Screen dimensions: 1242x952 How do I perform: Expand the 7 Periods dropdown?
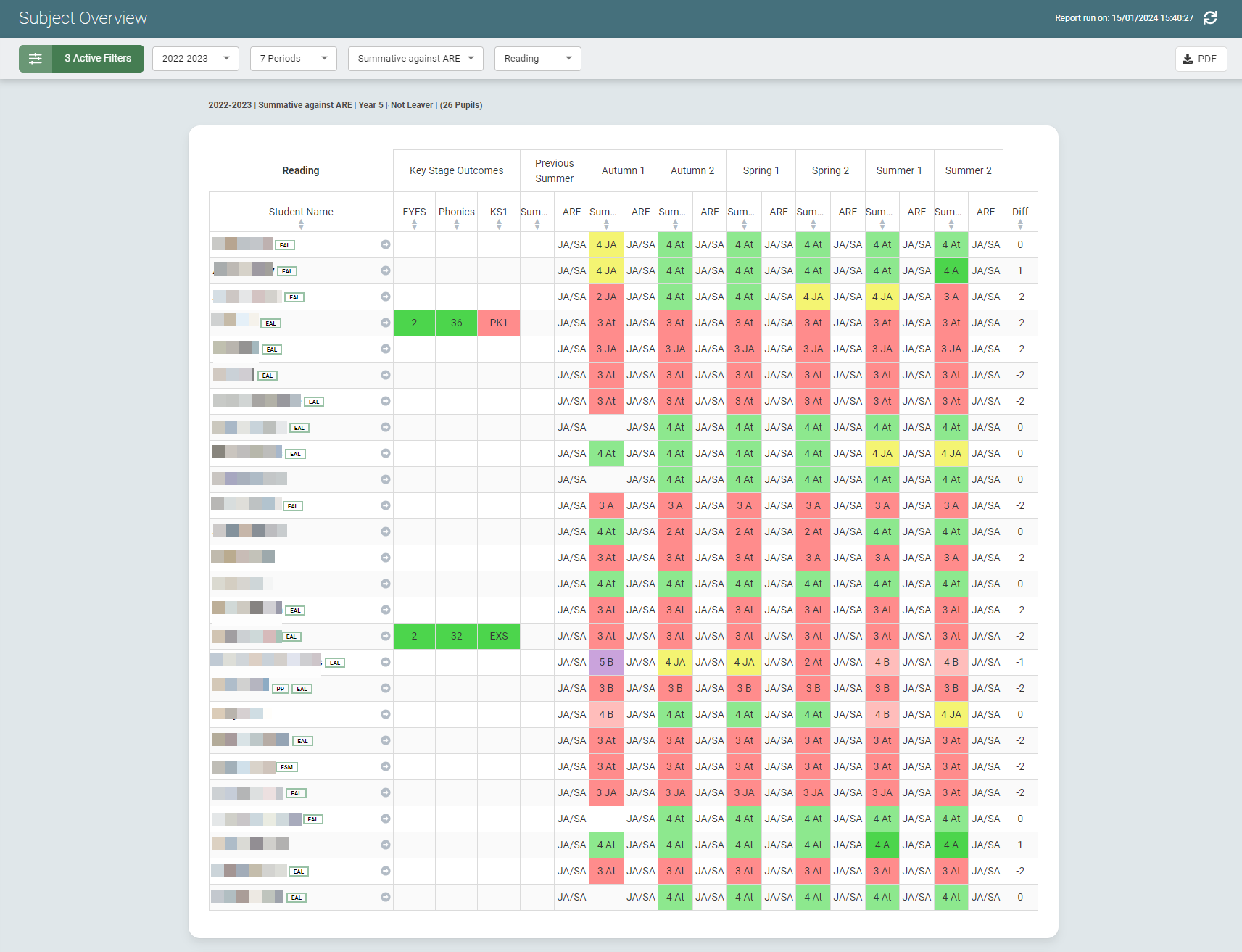(293, 59)
